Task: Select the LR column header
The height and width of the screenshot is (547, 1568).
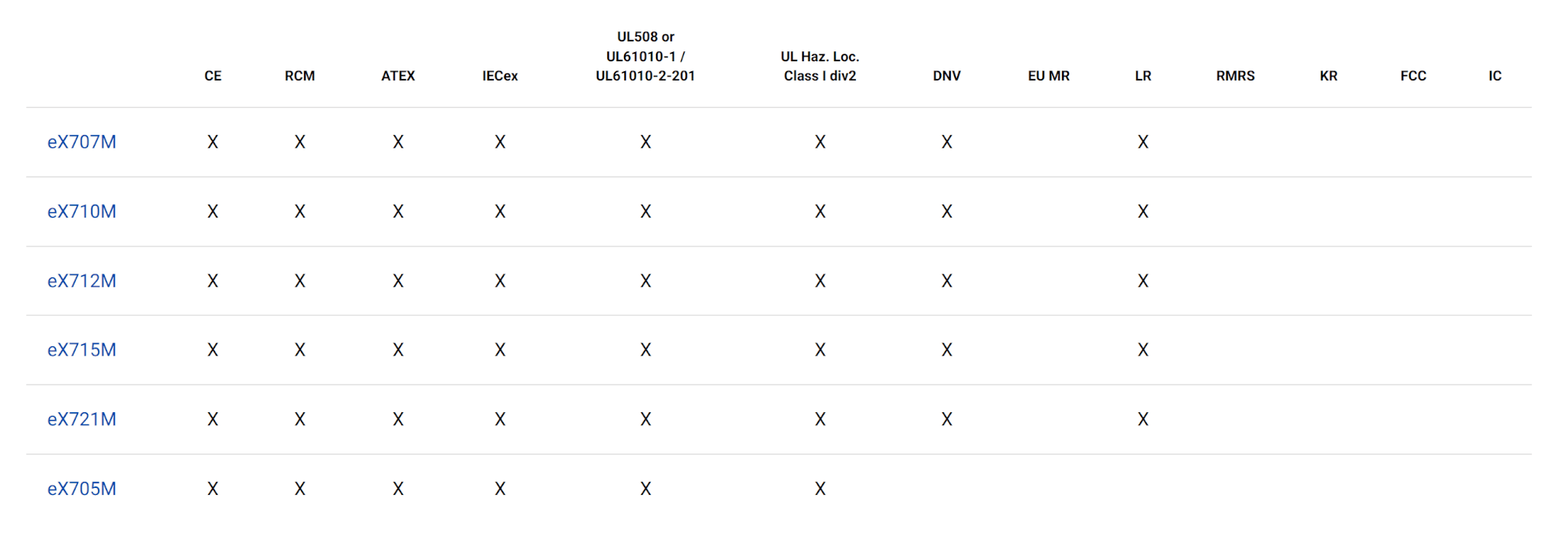Action: (x=1143, y=76)
